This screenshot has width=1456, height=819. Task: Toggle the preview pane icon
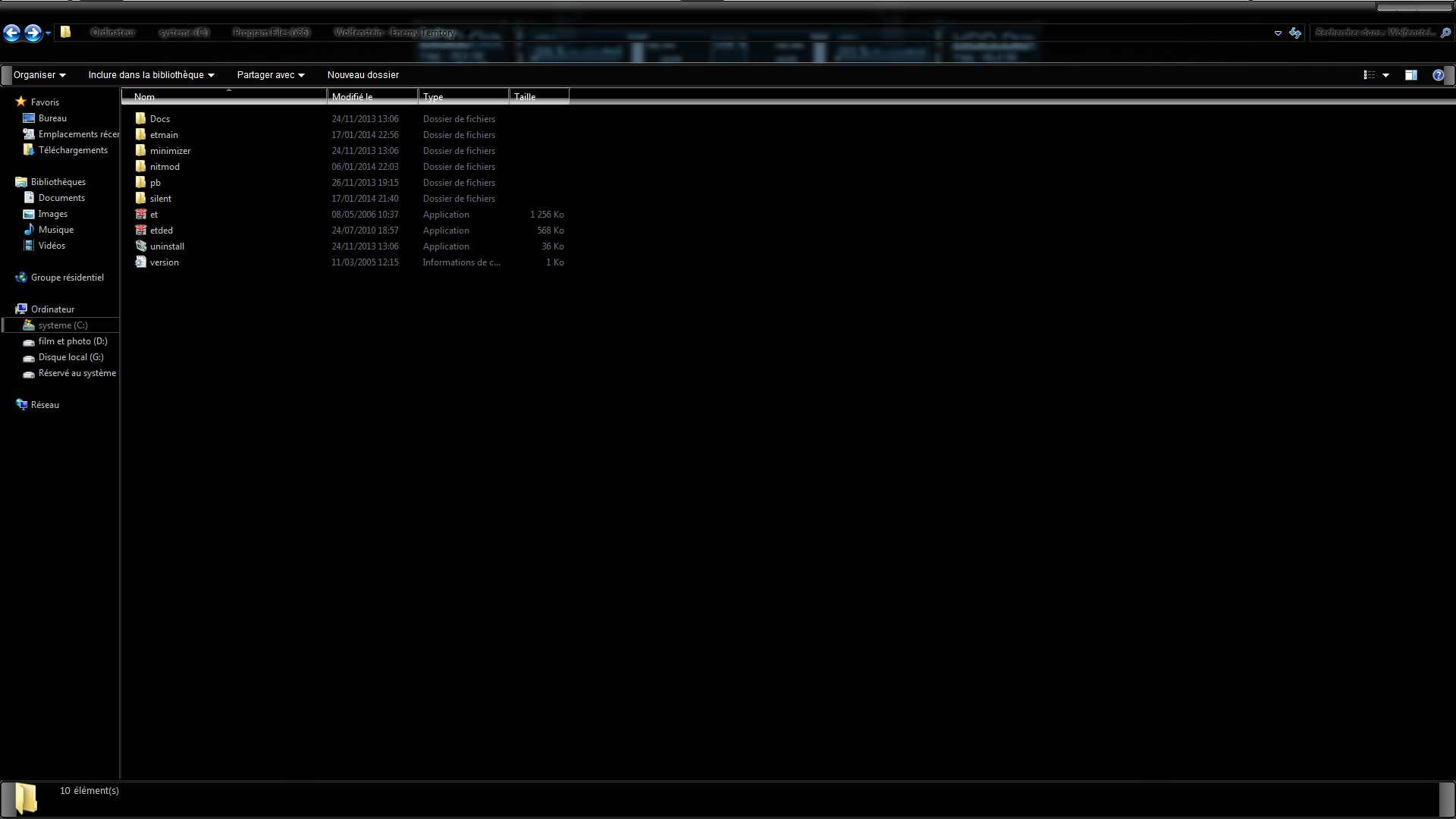click(1410, 75)
